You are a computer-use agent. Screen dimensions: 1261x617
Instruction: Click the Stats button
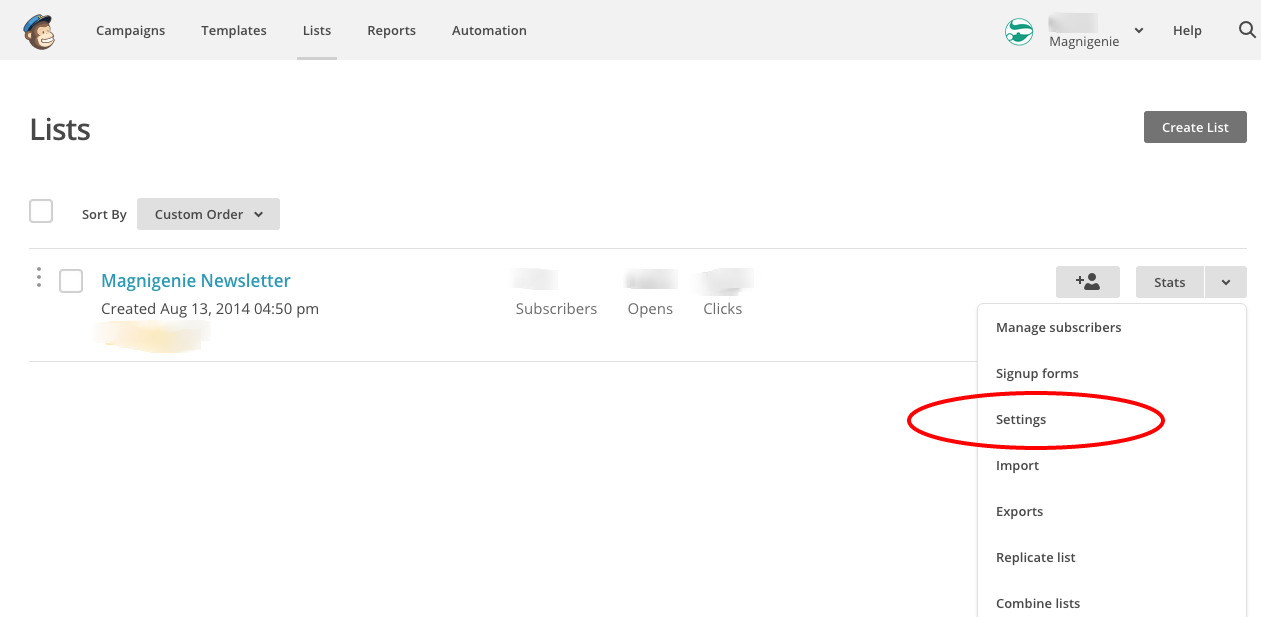point(1170,282)
